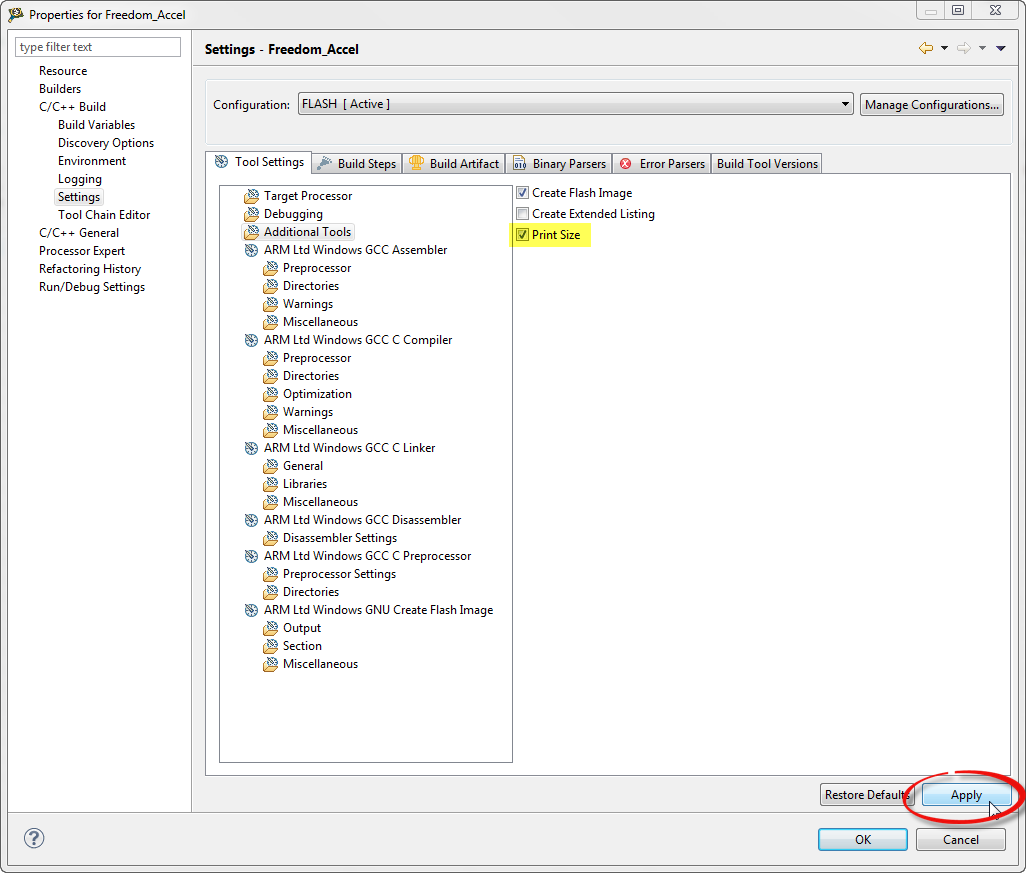Click the Target Processor folder icon
Image resolution: width=1026 pixels, height=873 pixels.
[x=251, y=196]
